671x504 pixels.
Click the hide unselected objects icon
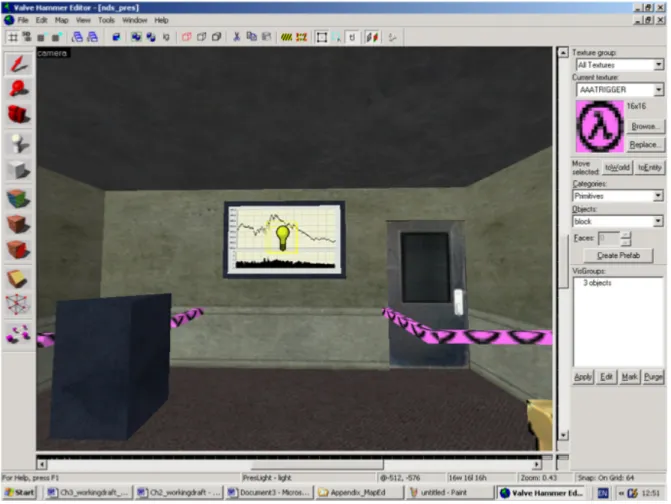click(202, 38)
